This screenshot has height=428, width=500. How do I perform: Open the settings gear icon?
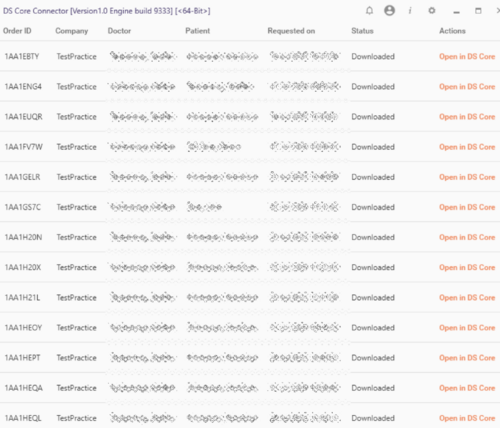point(432,11)
